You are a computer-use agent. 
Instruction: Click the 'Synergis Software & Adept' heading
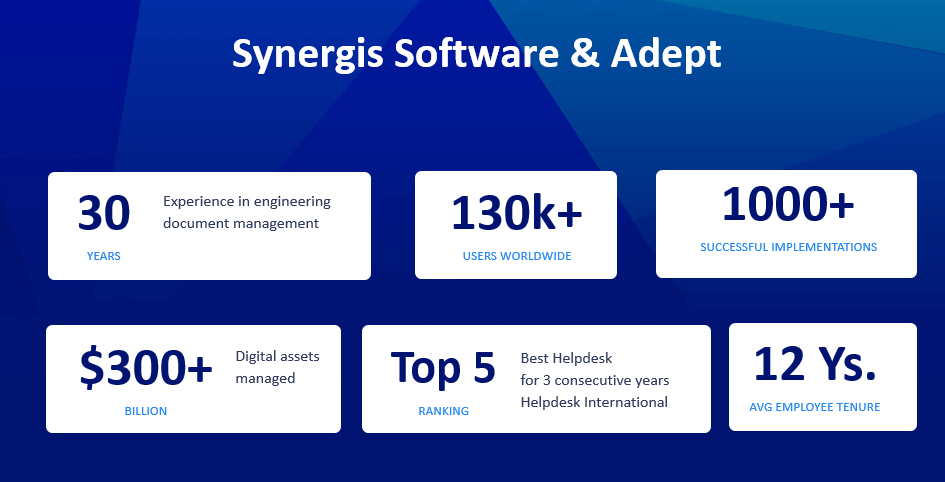[x=476, y=55]
